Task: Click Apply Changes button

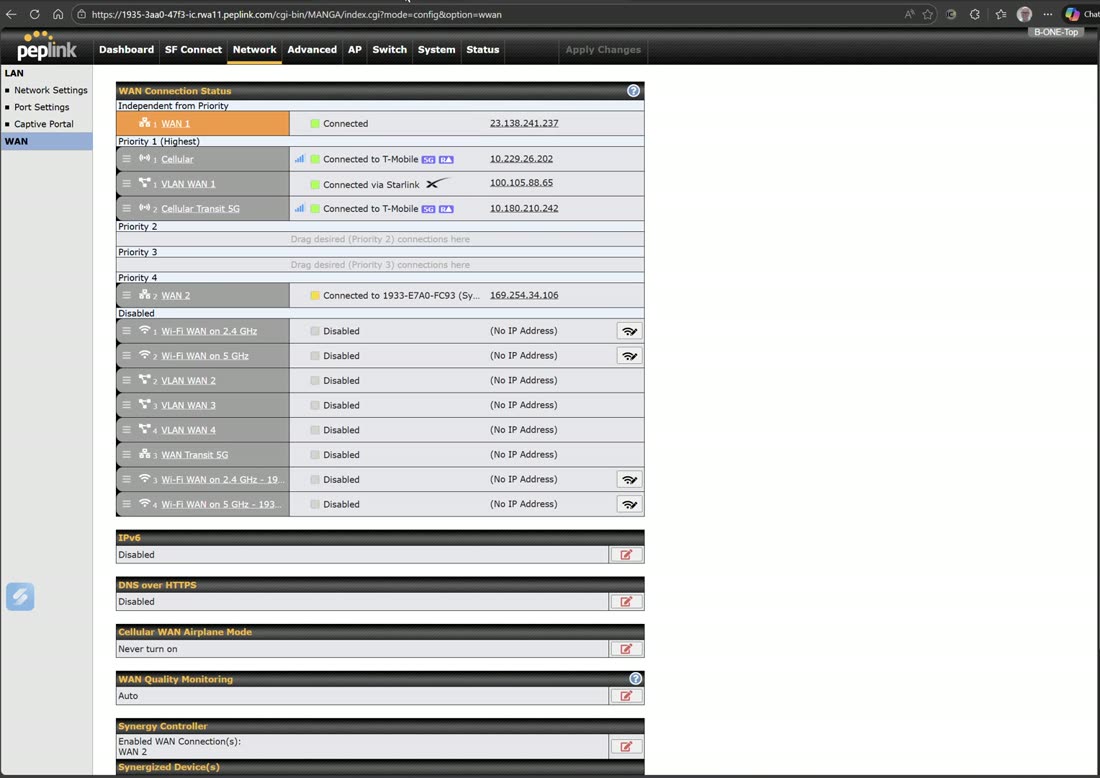Action: point(603,50)
